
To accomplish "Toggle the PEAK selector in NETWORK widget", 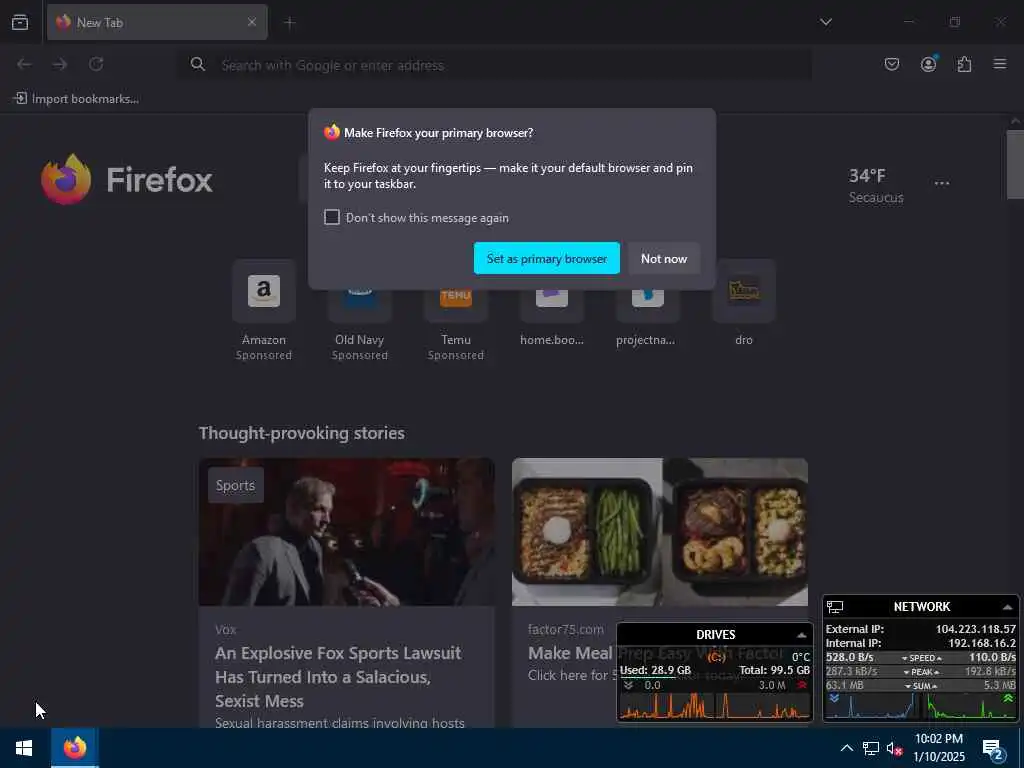I will 921,672.
